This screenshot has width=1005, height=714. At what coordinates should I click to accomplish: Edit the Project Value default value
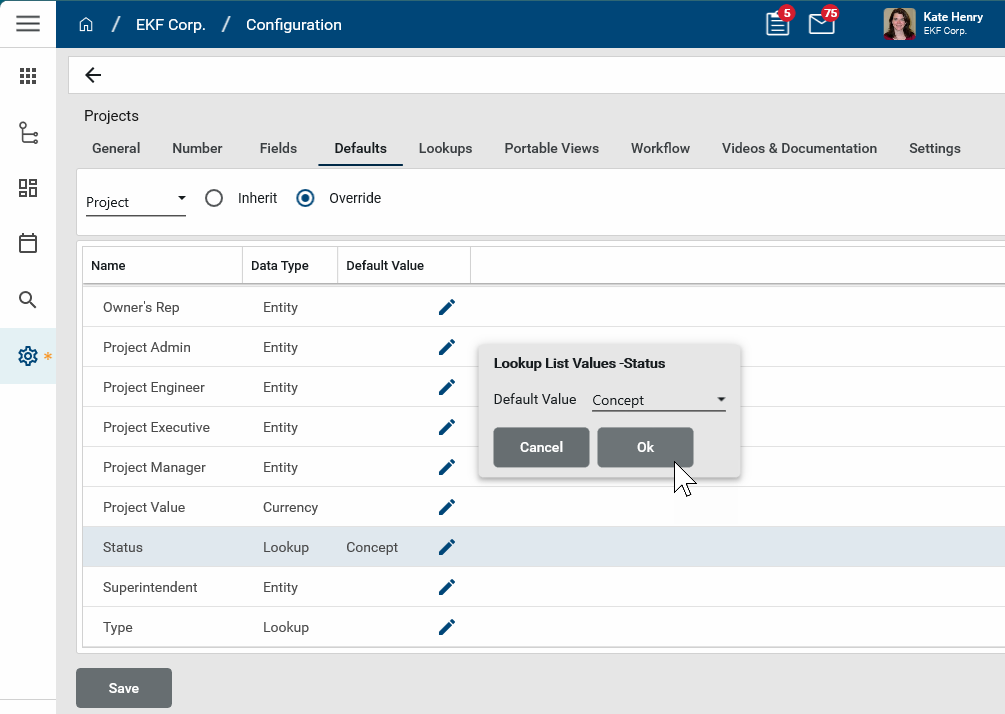[x=447, y=507]
